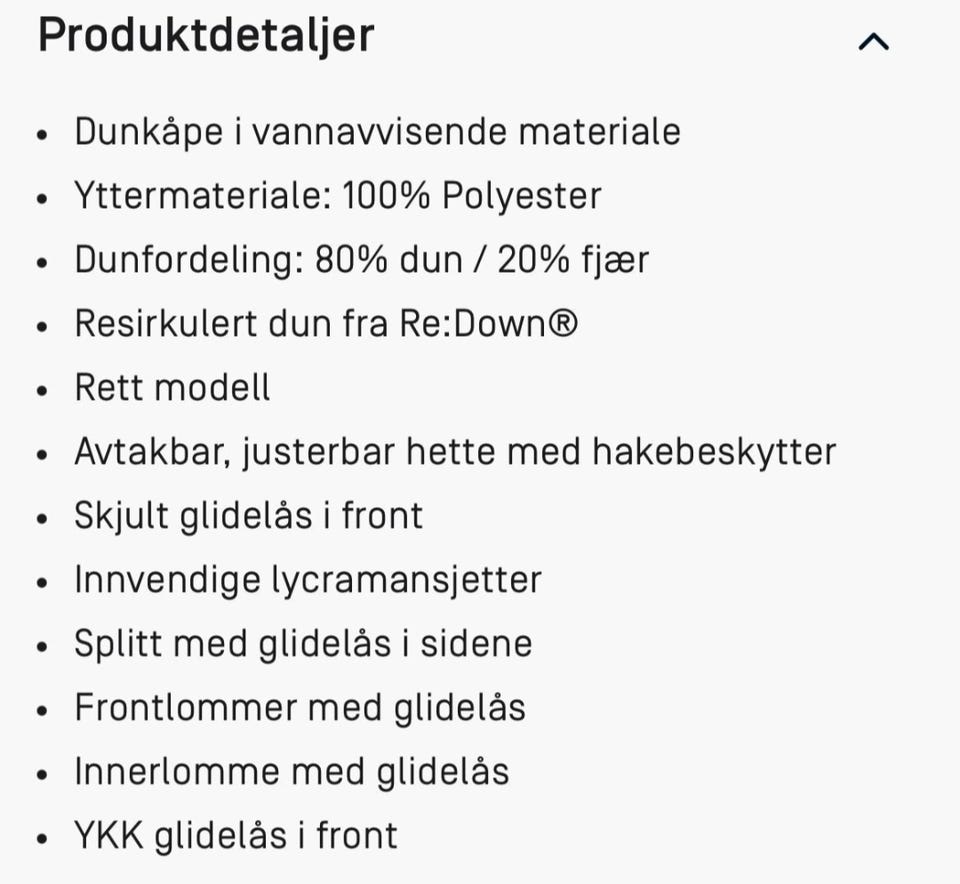Viewport: 960px width, 884px height.
Task: Click the bullet beside Frontlommer med glidelås
Action: pos(42,708)
